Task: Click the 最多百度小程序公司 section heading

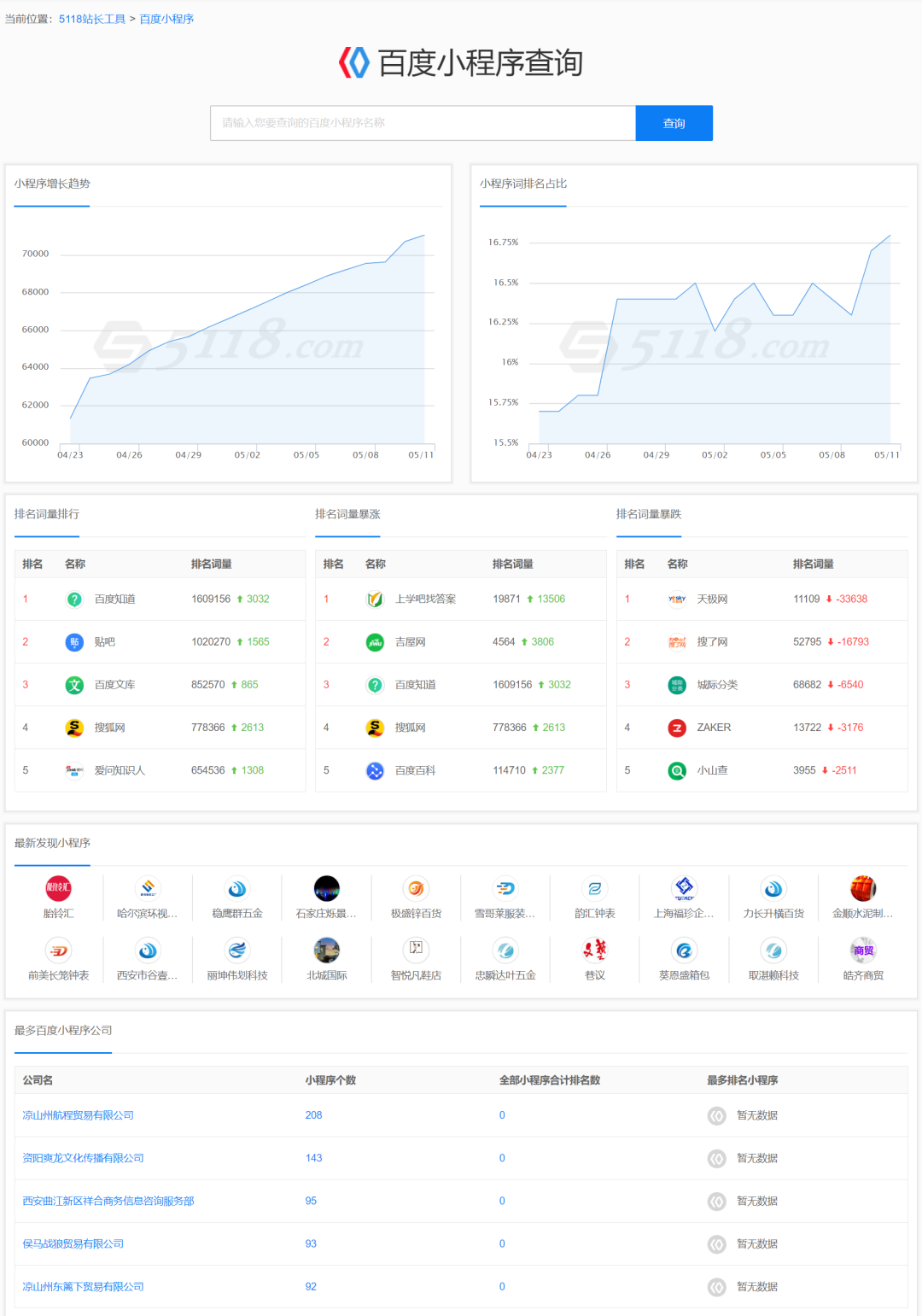Action: click(63, 1031)
